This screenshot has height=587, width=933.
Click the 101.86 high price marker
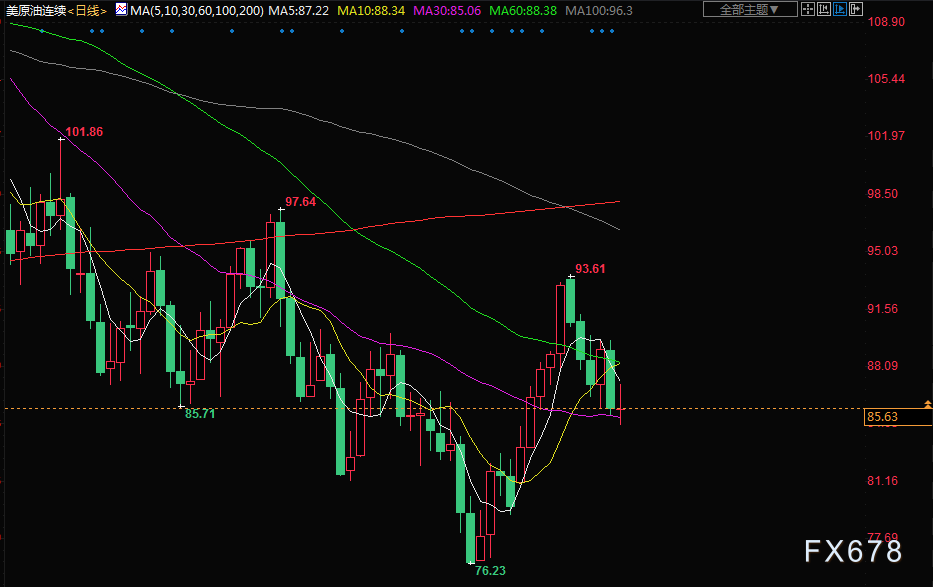point(84,132)
